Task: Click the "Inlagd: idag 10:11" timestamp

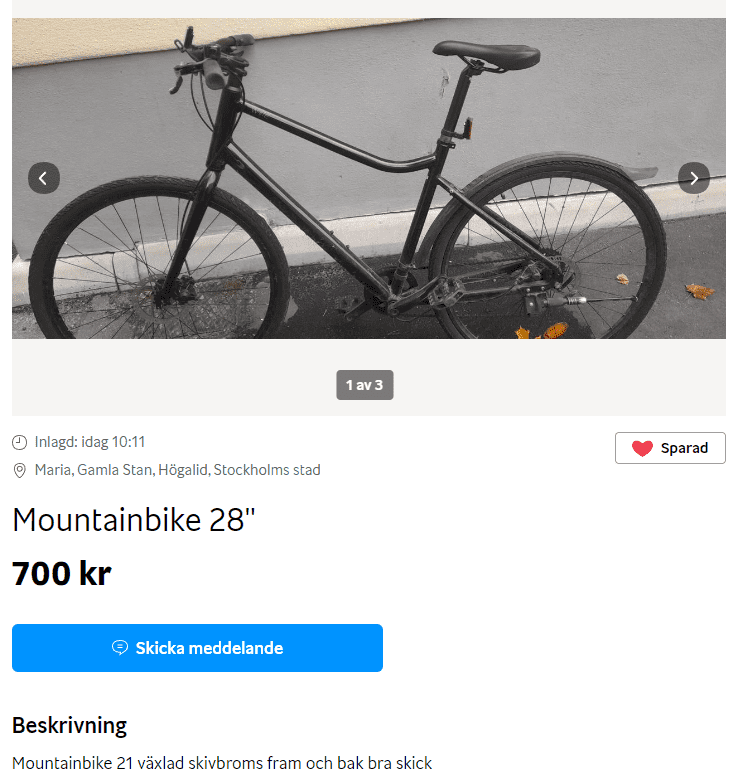Action: [90, 442]
